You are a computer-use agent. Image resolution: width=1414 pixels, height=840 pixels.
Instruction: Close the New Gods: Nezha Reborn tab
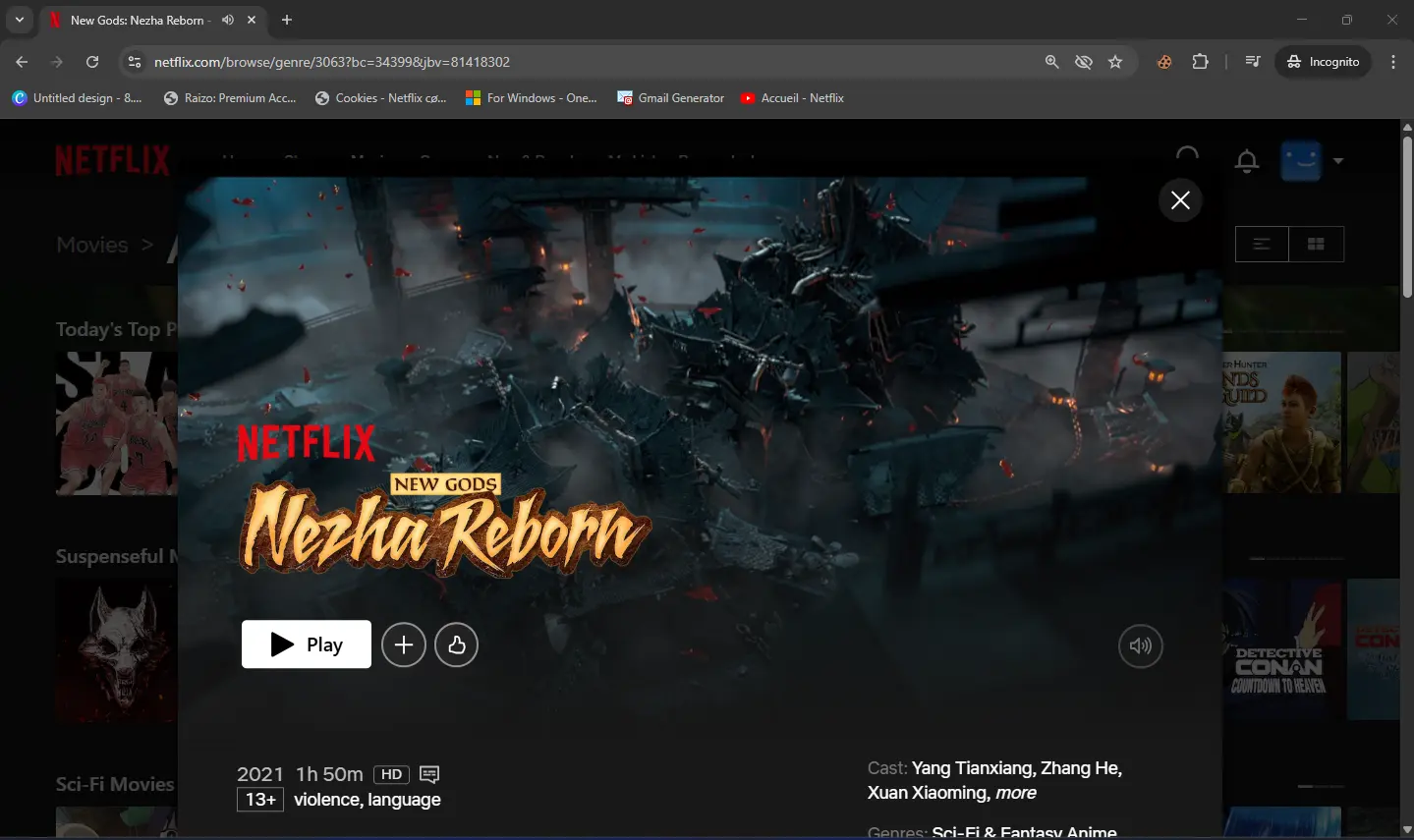(x=253, y=20)
